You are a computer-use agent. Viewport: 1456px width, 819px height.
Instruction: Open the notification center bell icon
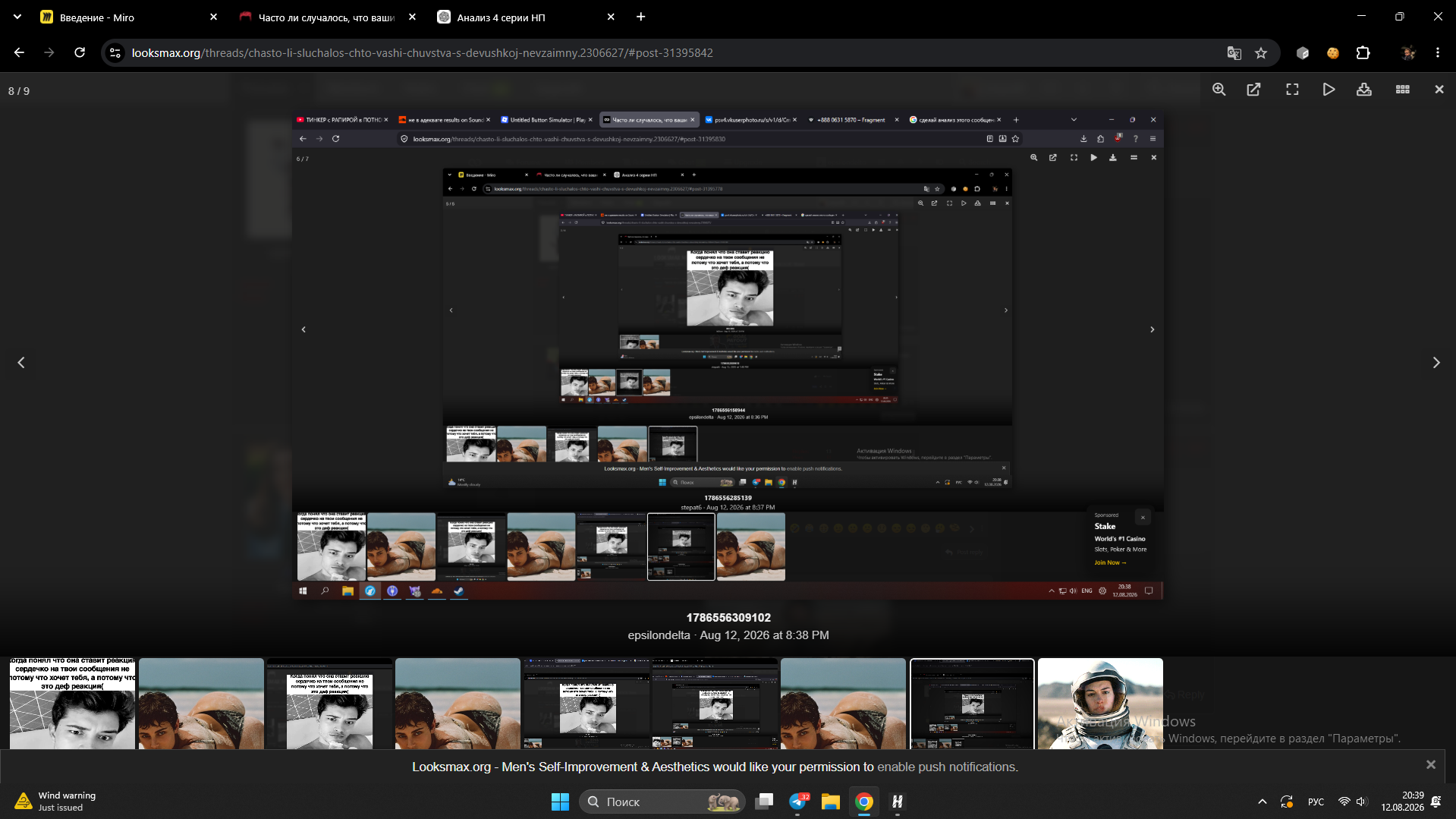[x=1436, y=802]
